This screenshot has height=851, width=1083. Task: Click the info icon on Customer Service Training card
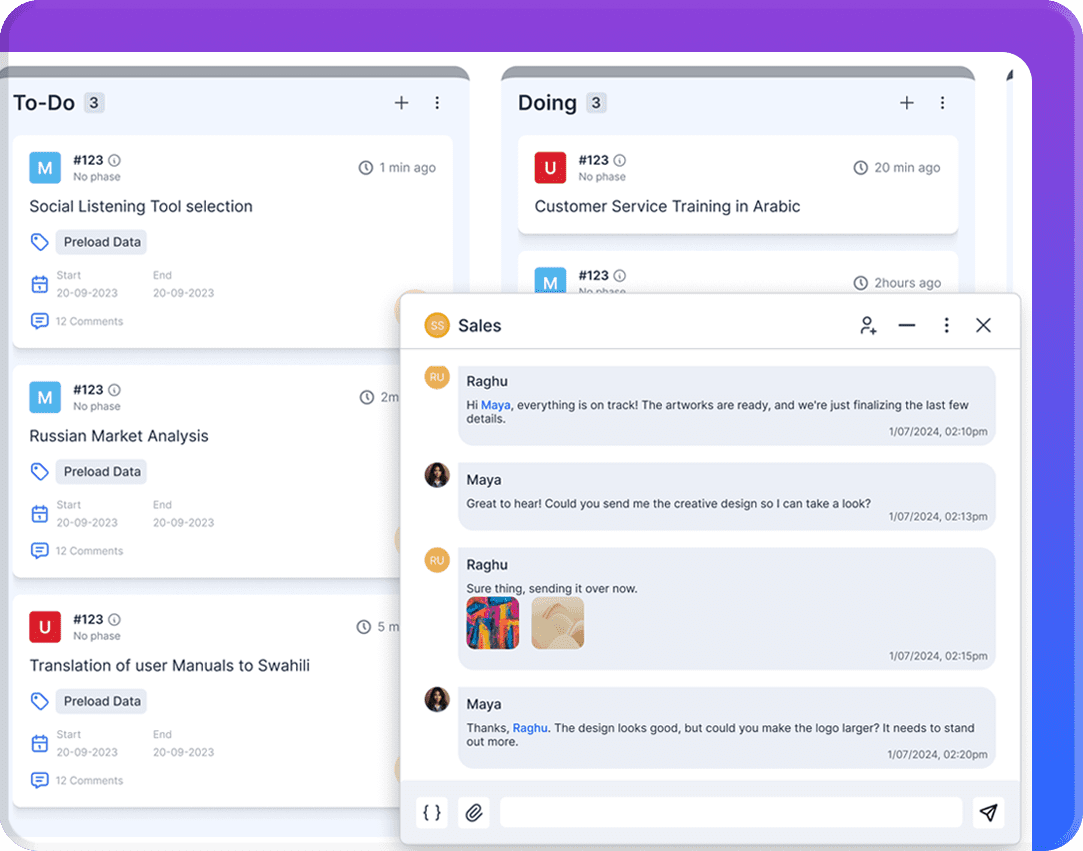tap(620, 160)
